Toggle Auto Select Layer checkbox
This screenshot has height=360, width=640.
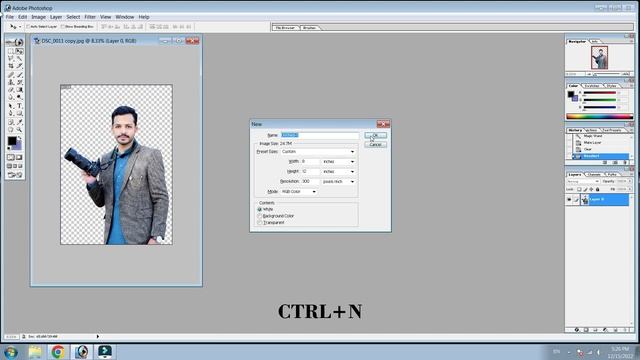coord(28,27)
